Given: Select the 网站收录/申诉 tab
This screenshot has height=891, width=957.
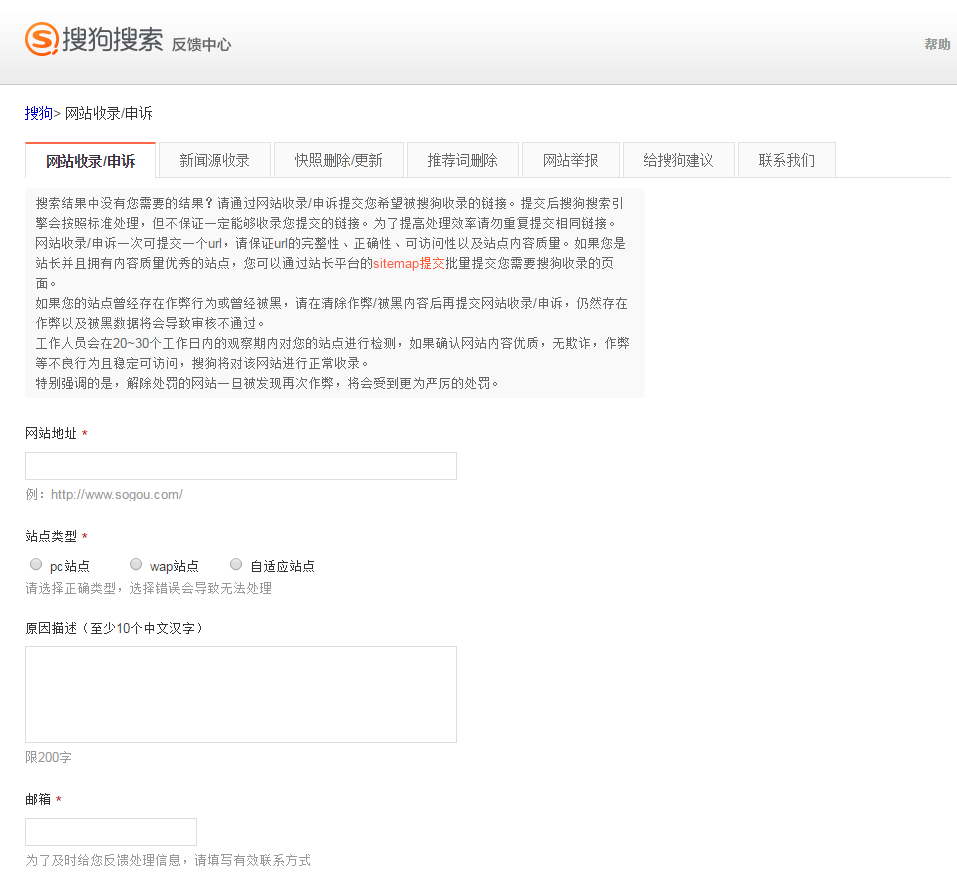Looking at the screenshot, I should tap(90, 161).
